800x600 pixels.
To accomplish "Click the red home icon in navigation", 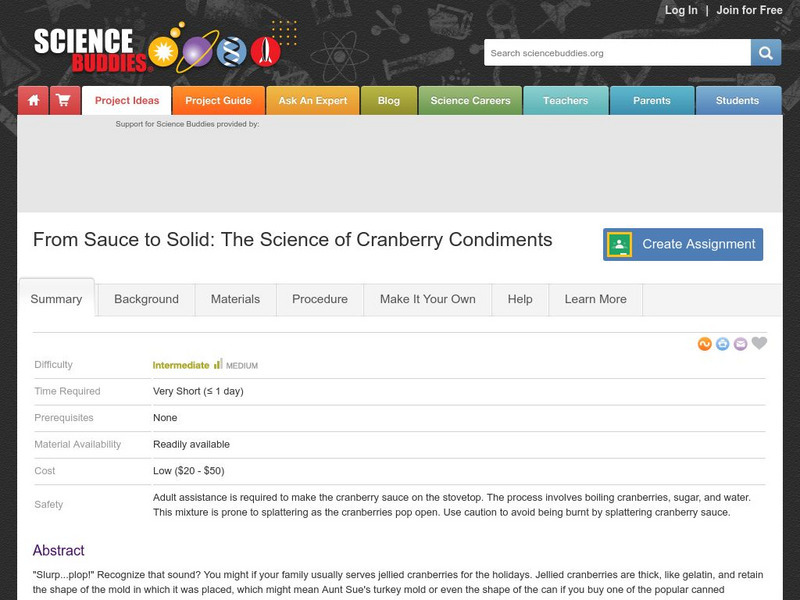I will (x=31, y=101).
